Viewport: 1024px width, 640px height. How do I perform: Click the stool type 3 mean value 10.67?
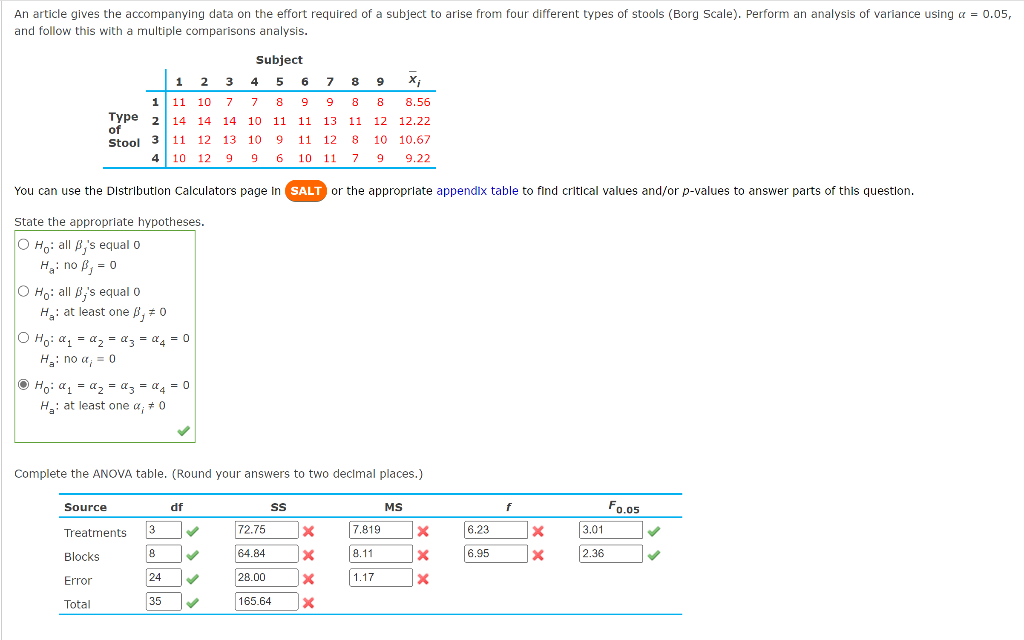tap(415, 140)
